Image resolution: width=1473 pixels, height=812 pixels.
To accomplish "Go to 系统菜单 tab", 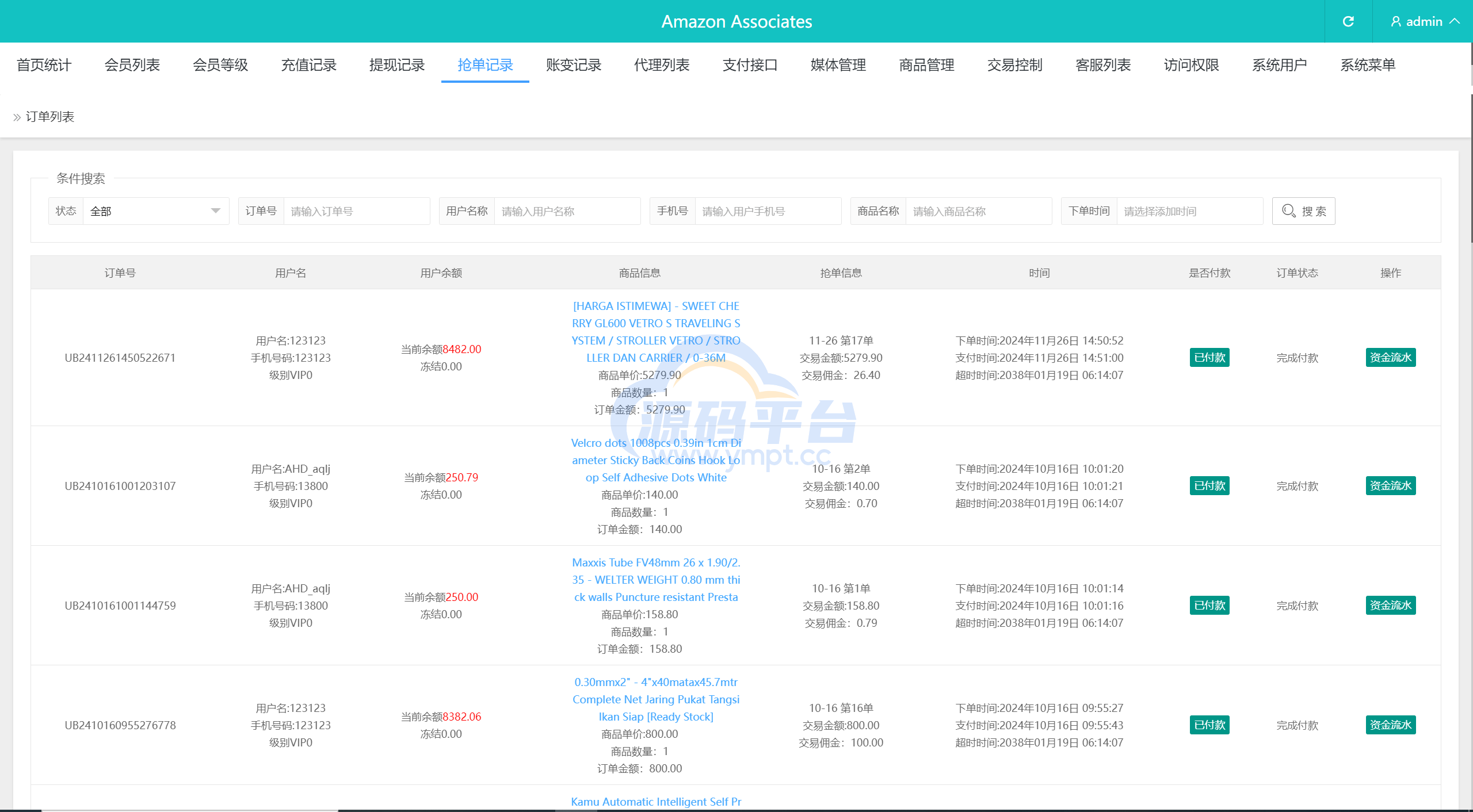I will pos(1368,65).
